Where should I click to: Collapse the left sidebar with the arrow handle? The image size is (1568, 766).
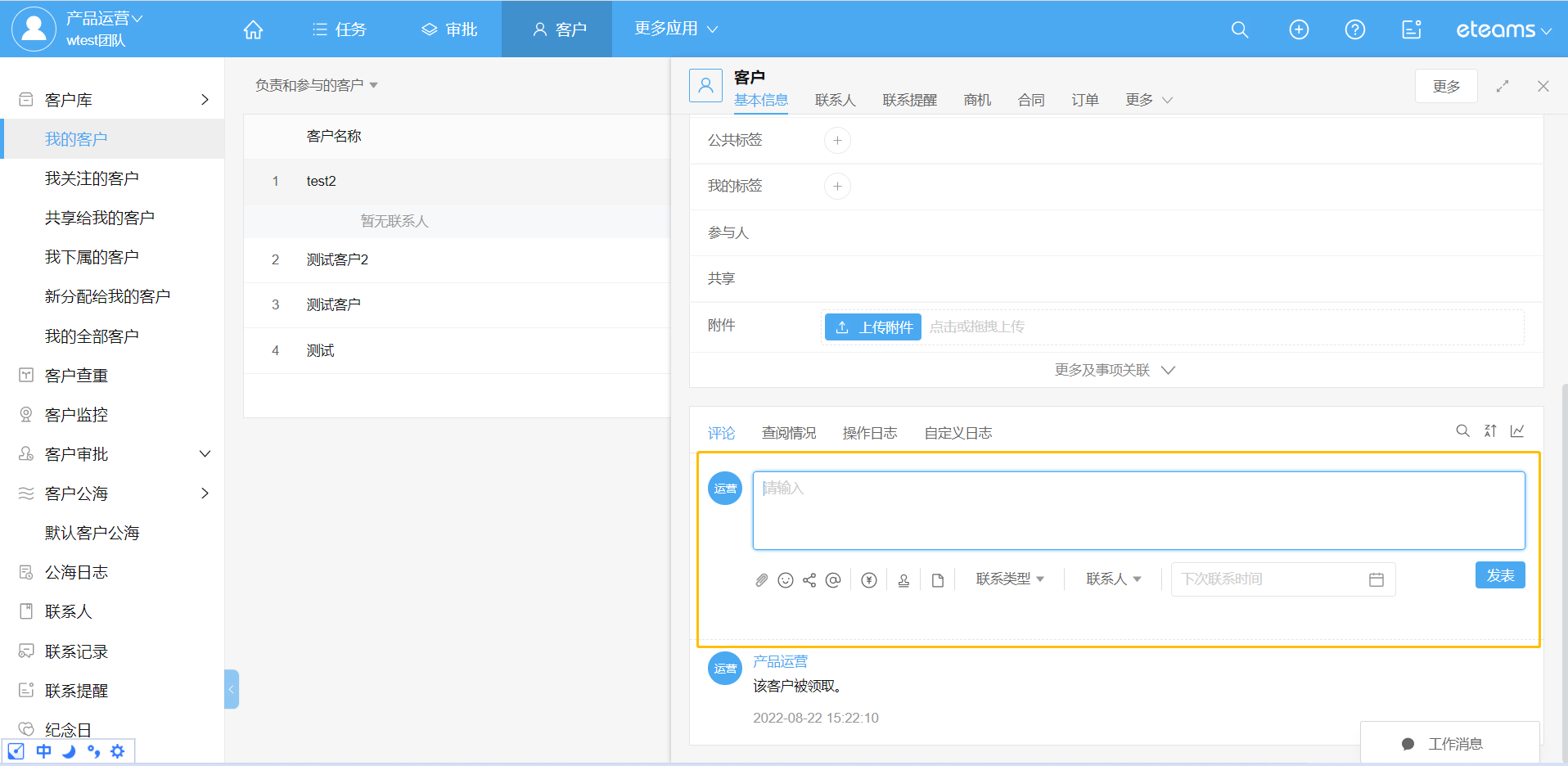(x=232, y=689)
